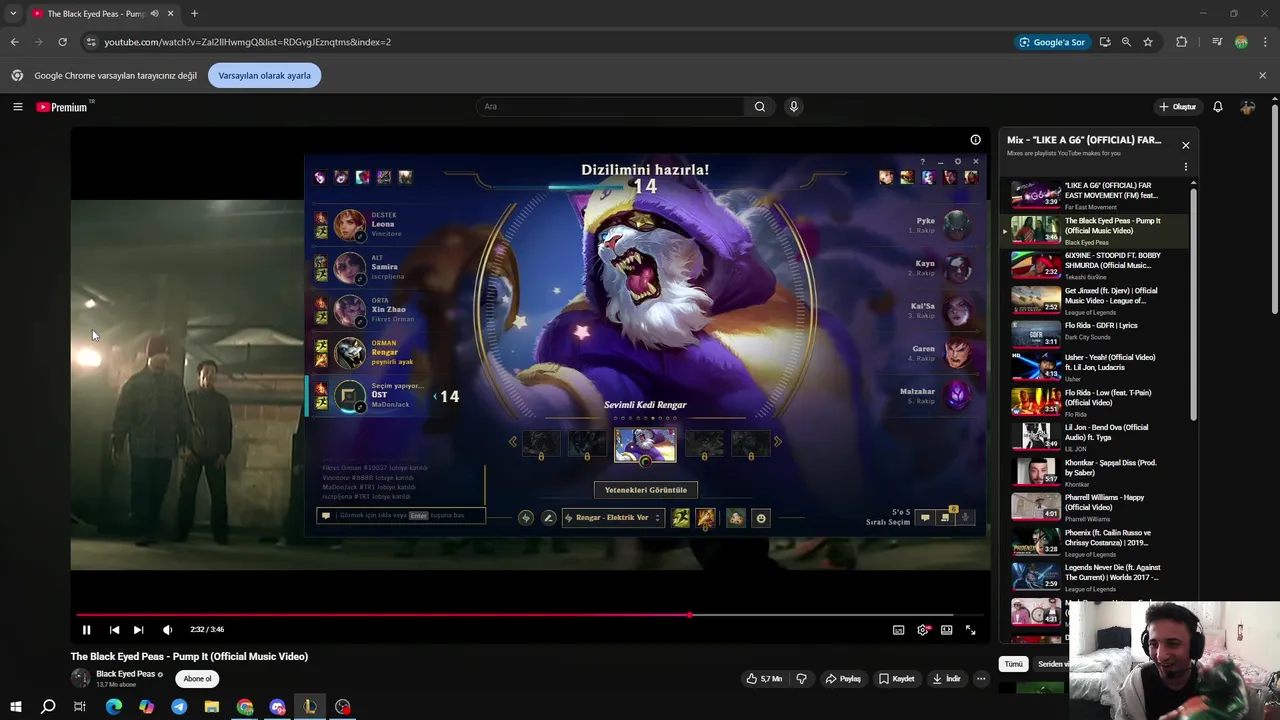Open zoom indicator in address bar
The image size is (1280, 720).
1126,42
